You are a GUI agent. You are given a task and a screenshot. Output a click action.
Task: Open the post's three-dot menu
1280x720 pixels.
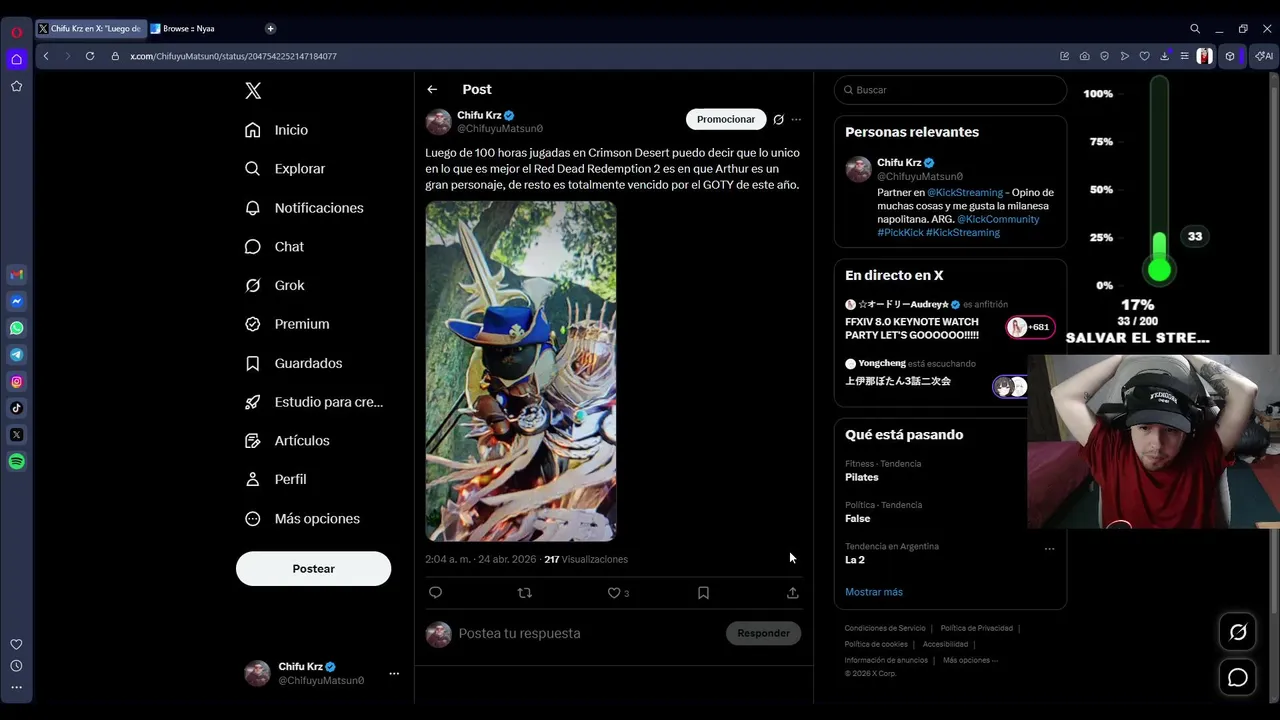796,119
